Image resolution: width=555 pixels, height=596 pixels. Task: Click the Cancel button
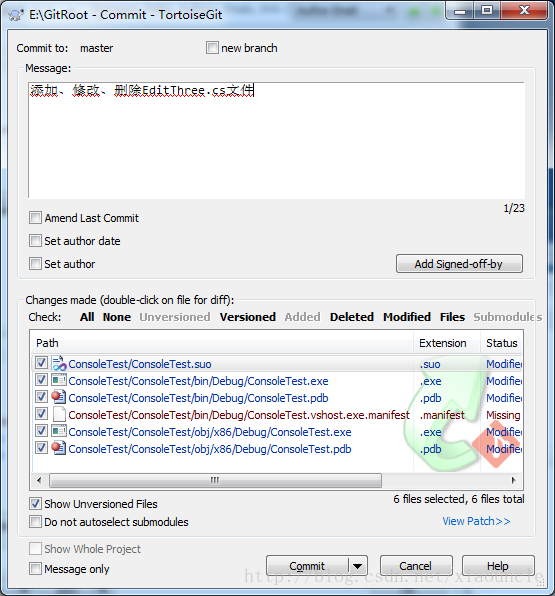(416, 566)
